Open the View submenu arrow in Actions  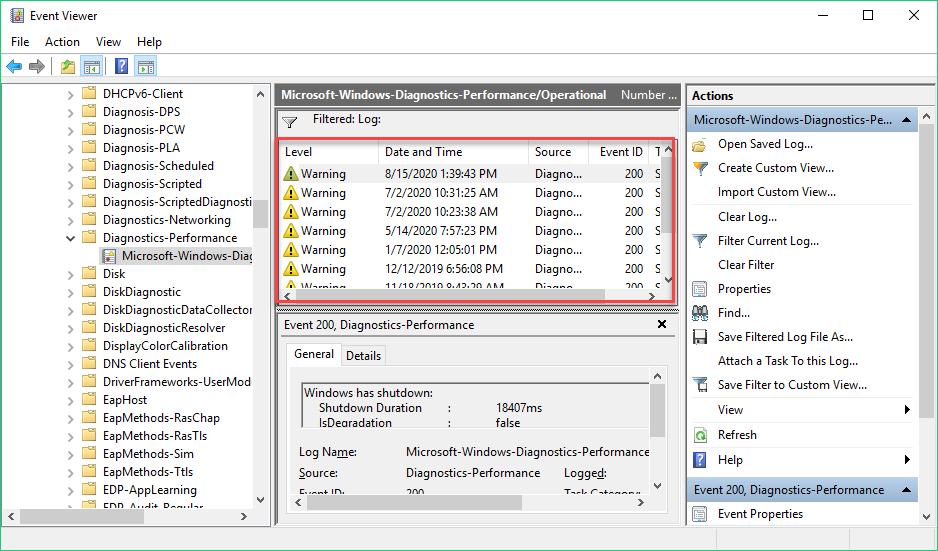(907, 410)
